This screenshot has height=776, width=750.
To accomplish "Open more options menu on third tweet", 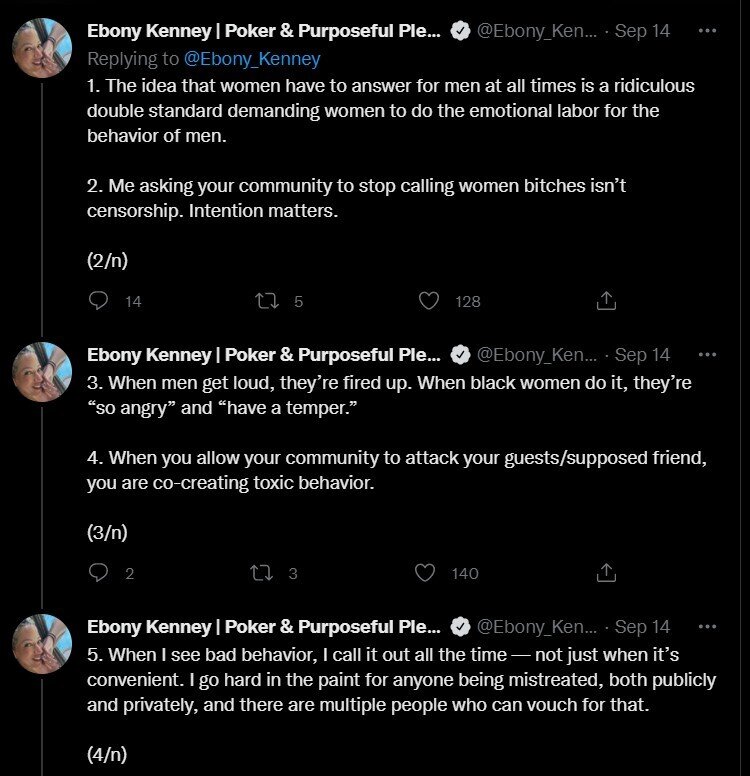I will coord(707,627).
